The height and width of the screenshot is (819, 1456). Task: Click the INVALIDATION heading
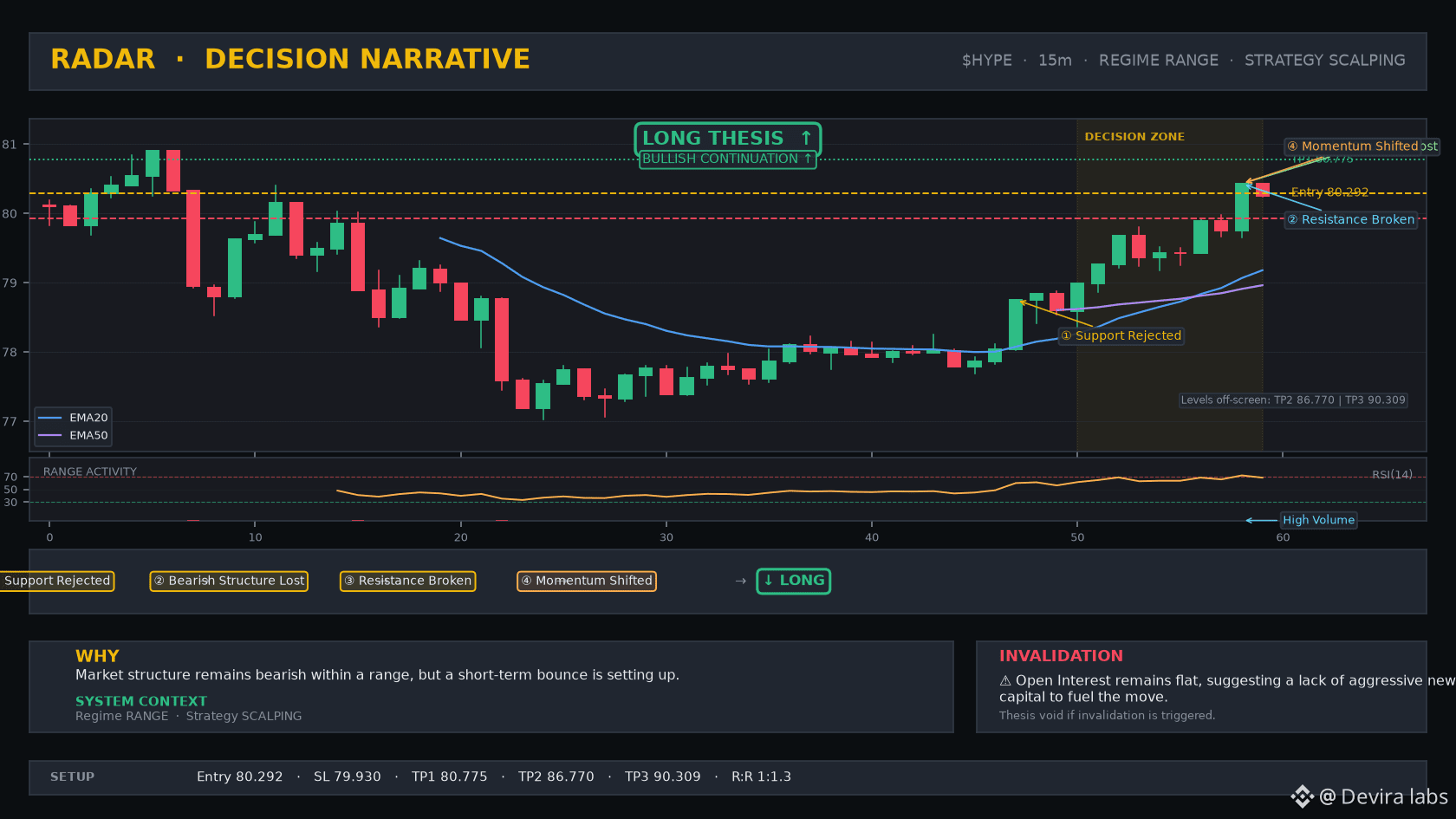click(x=1061, y=656)
